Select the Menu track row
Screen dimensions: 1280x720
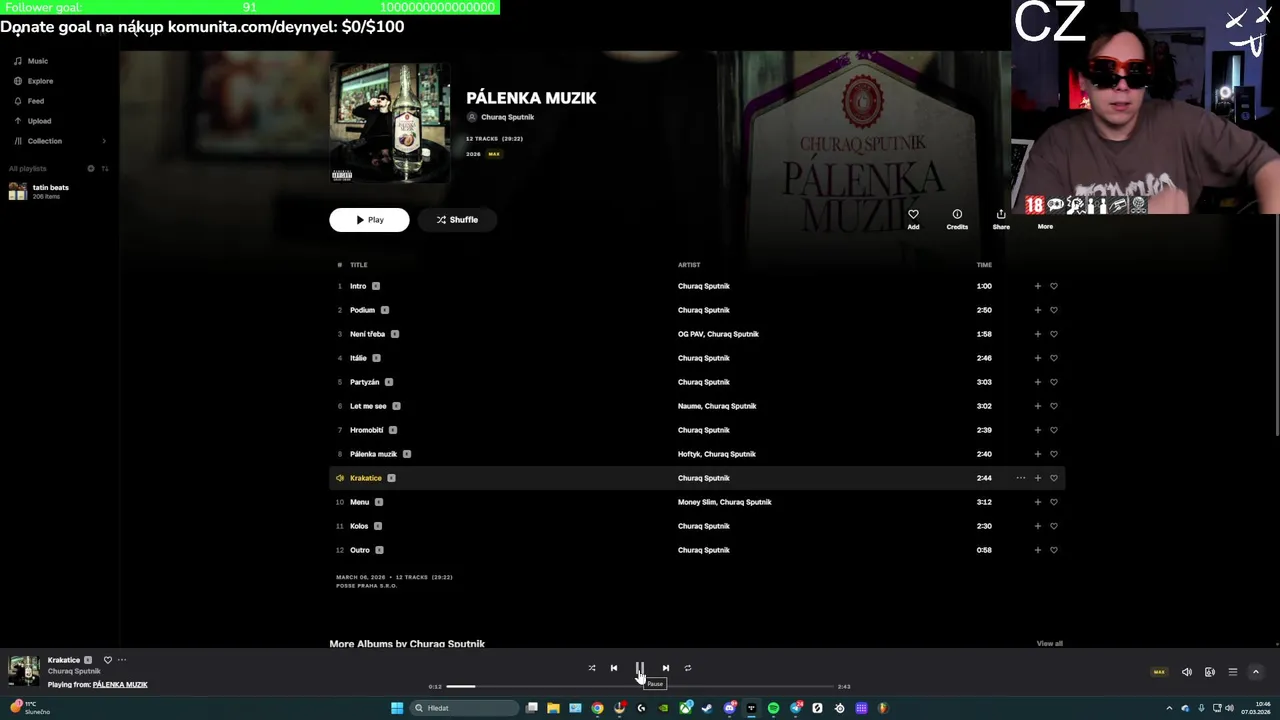pyautogui.click(x=697, y=502)
